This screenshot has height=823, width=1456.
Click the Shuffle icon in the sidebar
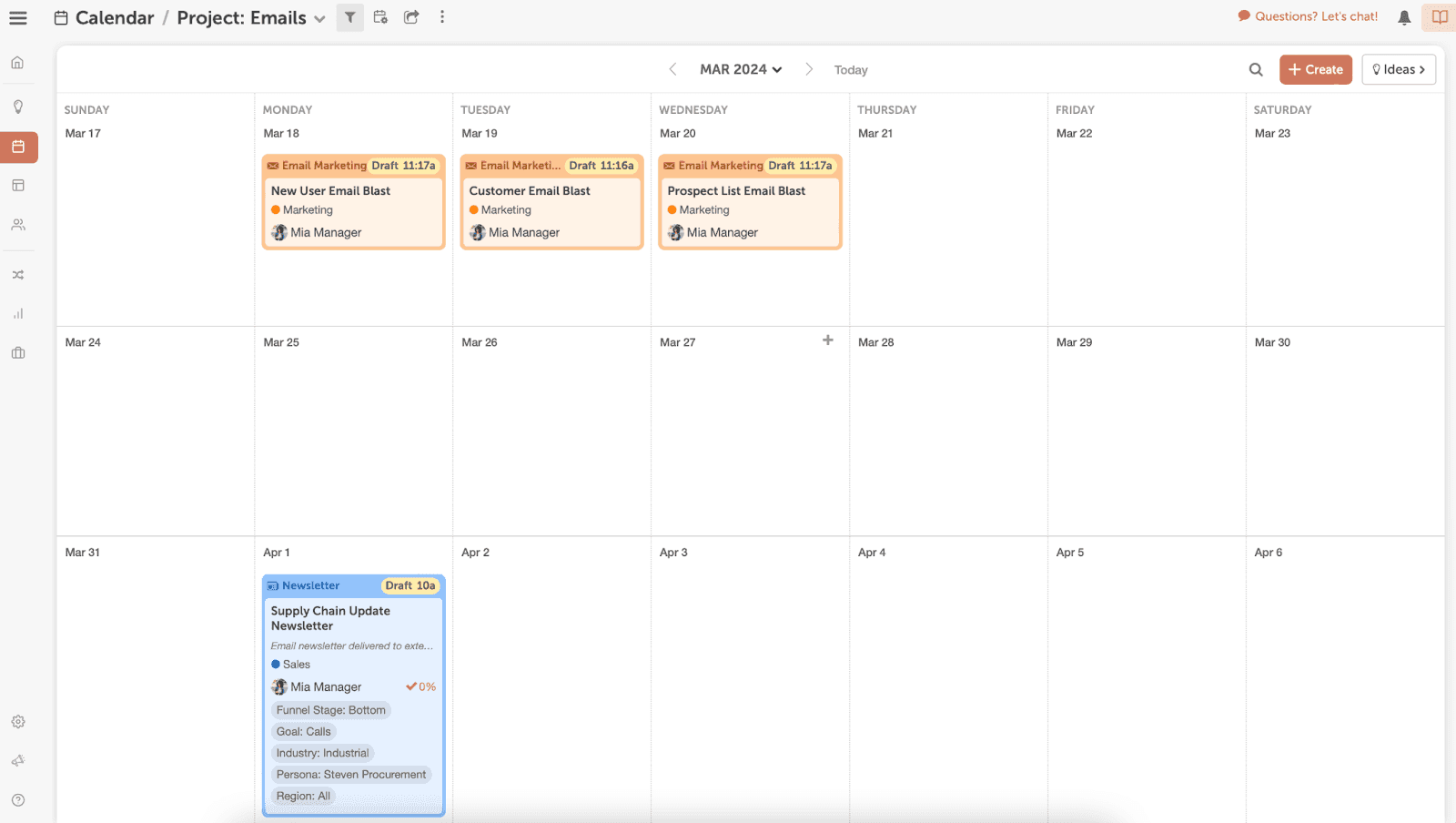pyautogui.click(x=18, y=274)
